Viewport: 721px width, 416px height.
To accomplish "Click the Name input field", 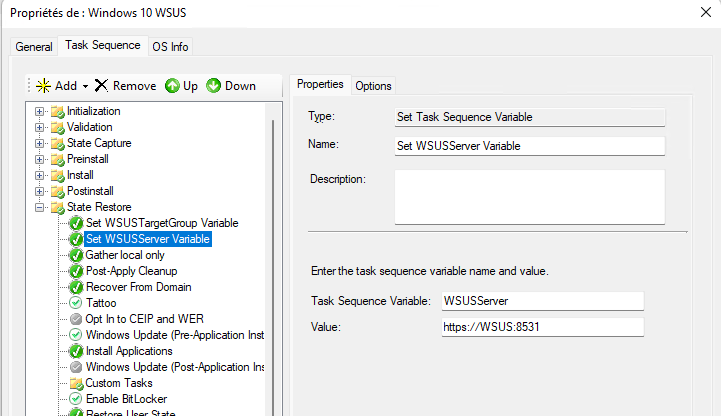I will coord(530,146).
